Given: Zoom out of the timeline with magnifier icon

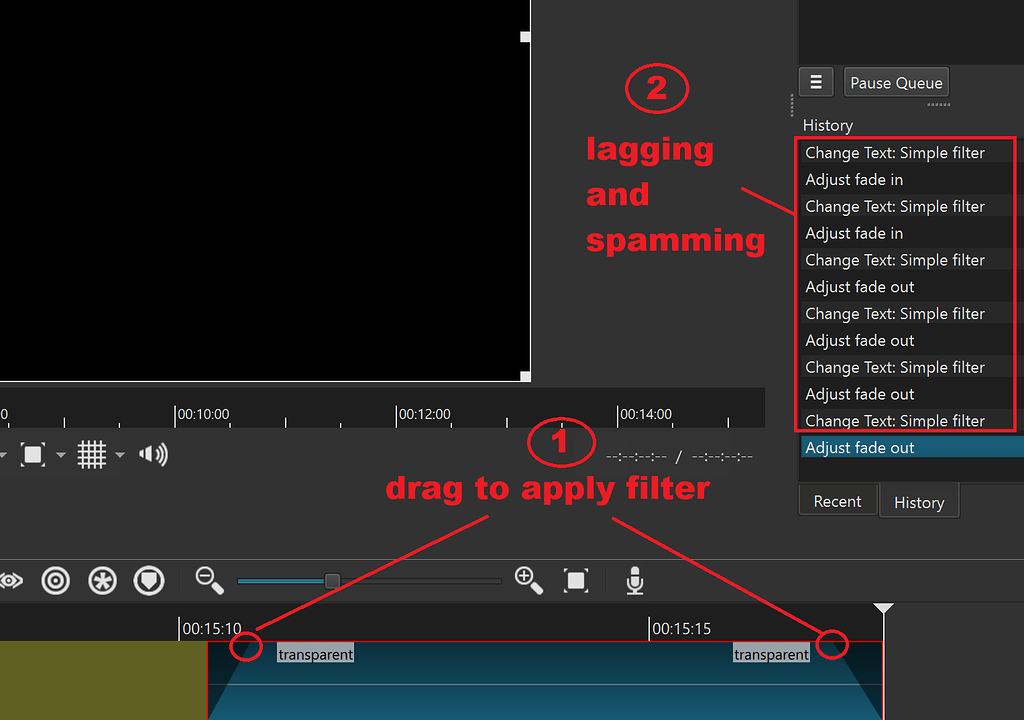Looking at the screenshot, I should tap(209, 580).
